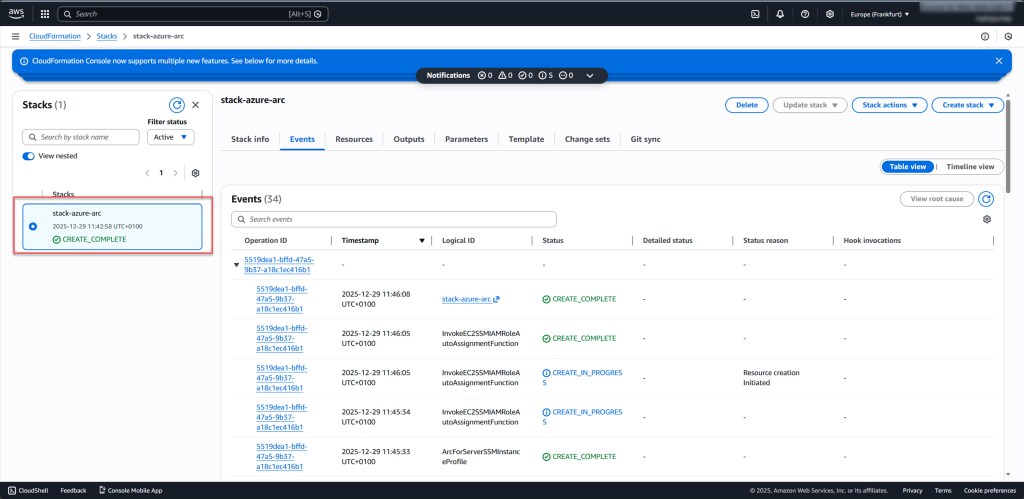Refresh the Events table
This screenshot has width=1024, height=499.
coord(986,199)
